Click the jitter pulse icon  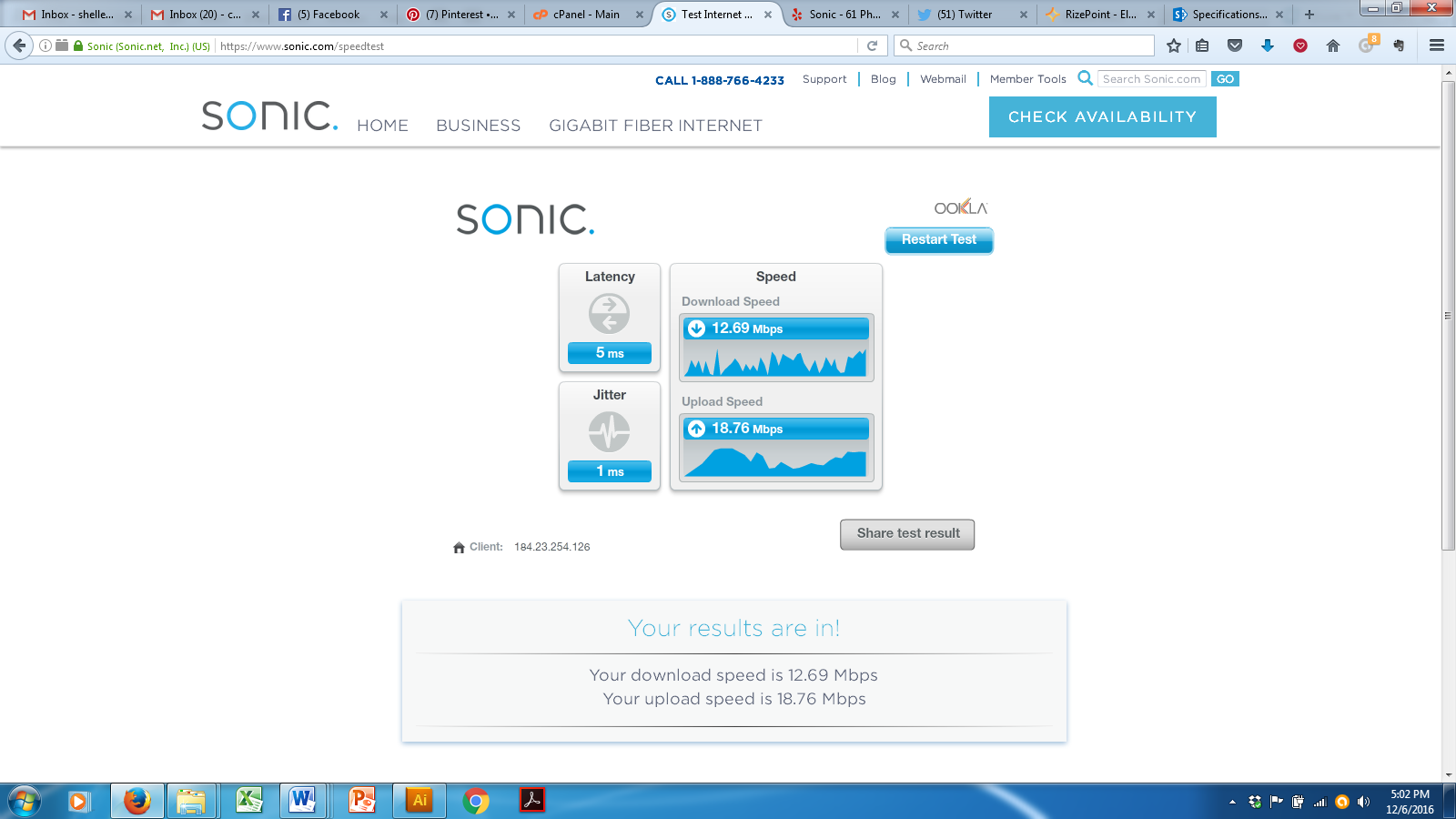pos(609,431)
